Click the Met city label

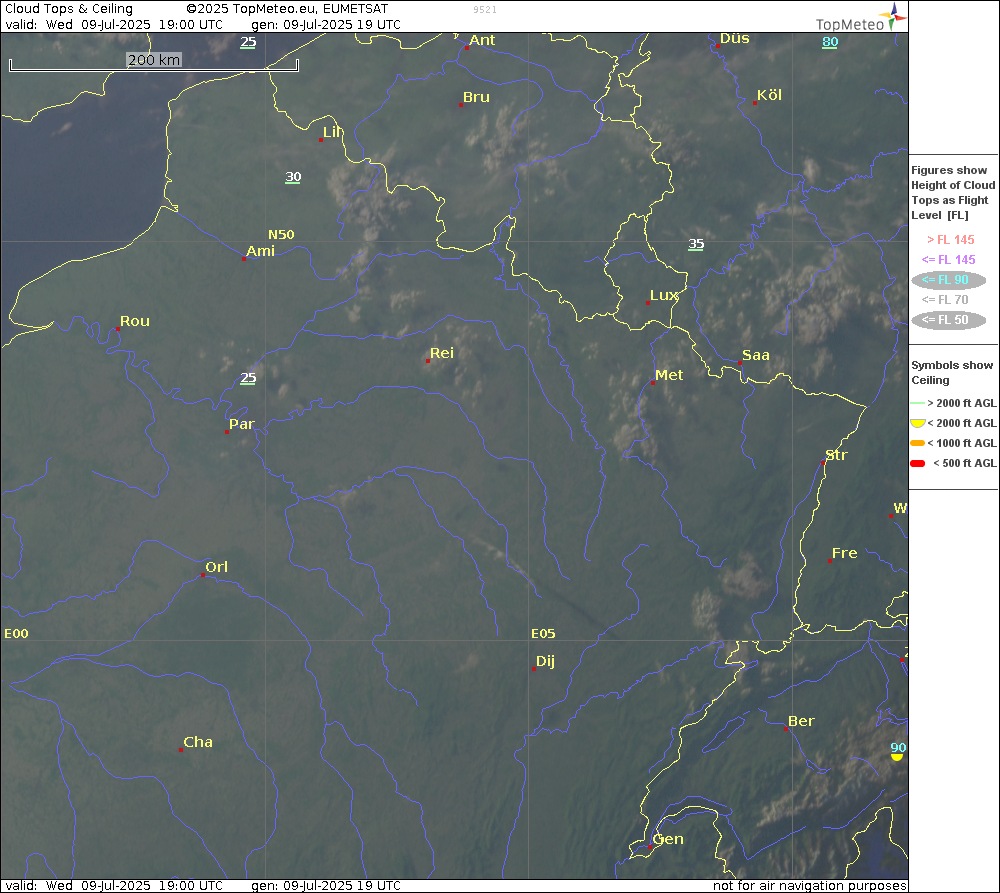pos(669,375)
